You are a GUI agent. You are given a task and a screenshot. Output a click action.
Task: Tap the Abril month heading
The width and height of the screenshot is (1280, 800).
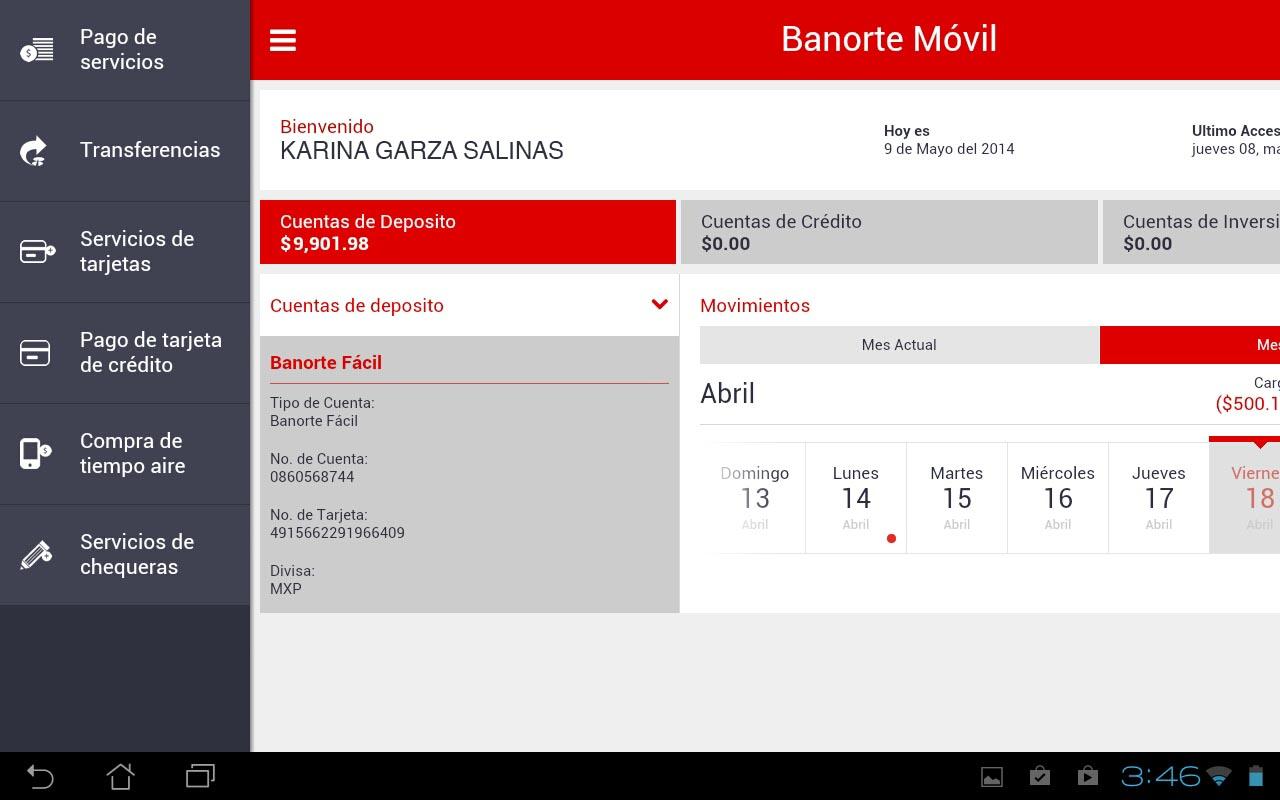[728, 394]
